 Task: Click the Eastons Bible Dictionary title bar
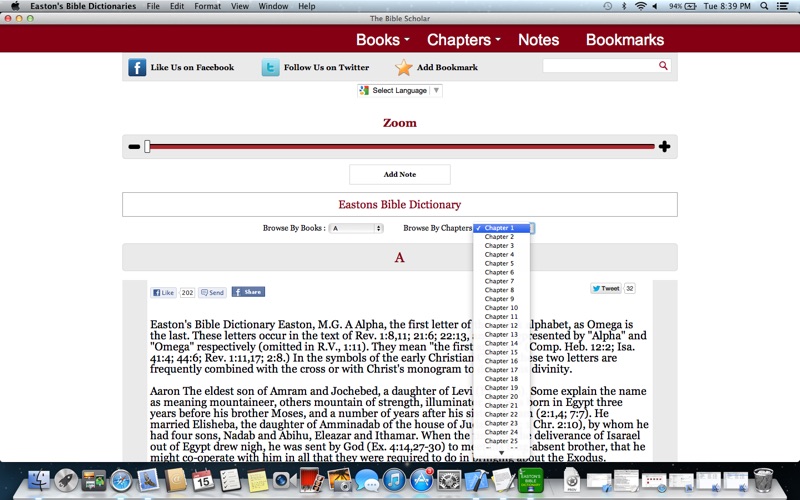click(399, 205)
